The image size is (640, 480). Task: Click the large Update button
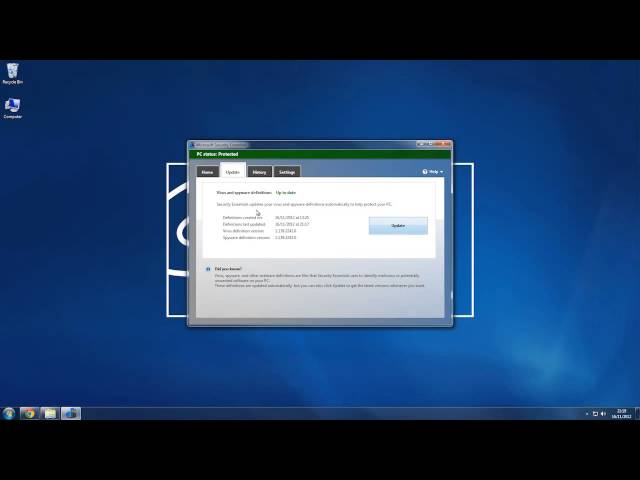click(398, 225)
